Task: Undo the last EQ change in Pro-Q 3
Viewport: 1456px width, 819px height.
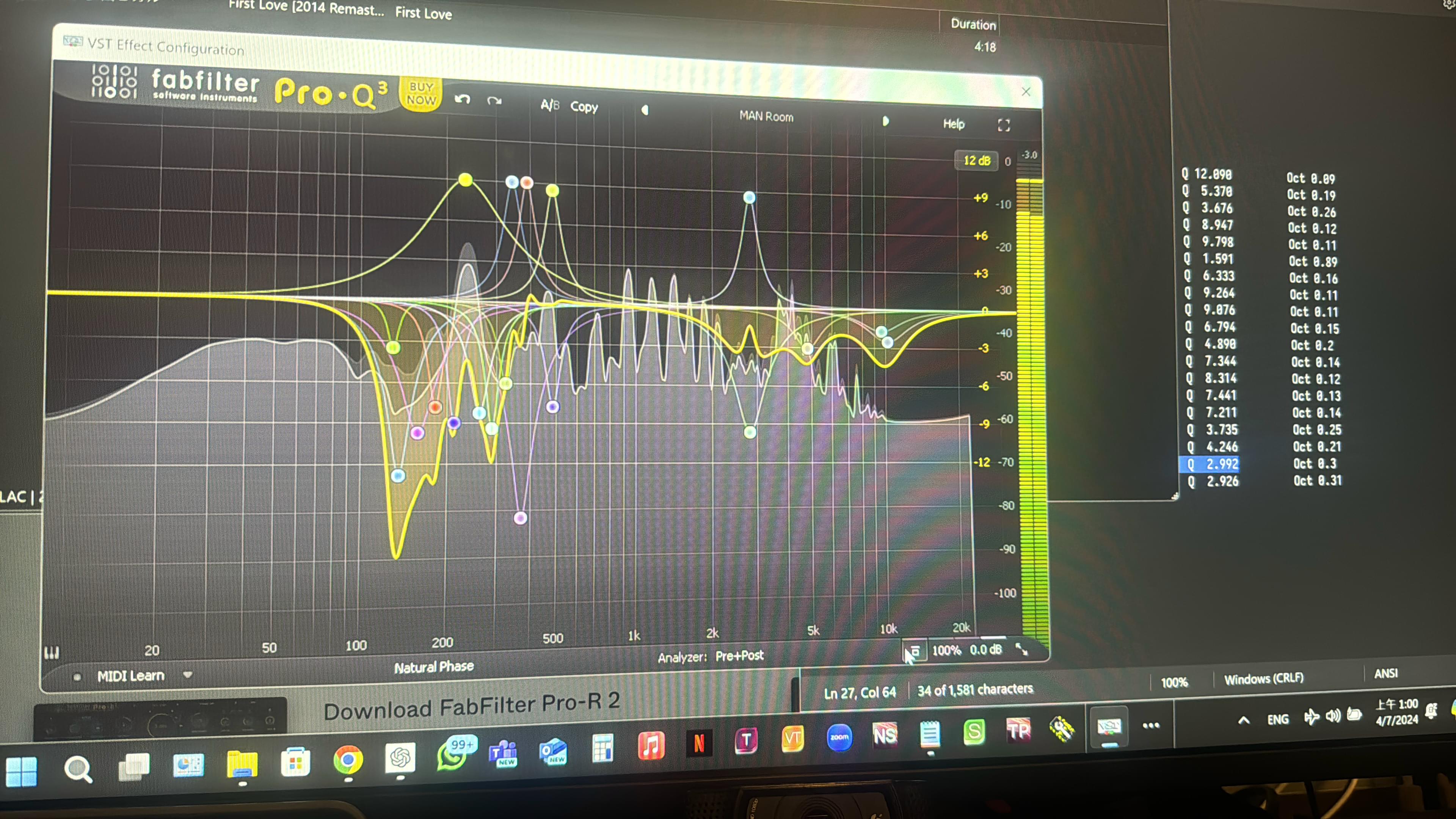Action: [x=462, y=99]
